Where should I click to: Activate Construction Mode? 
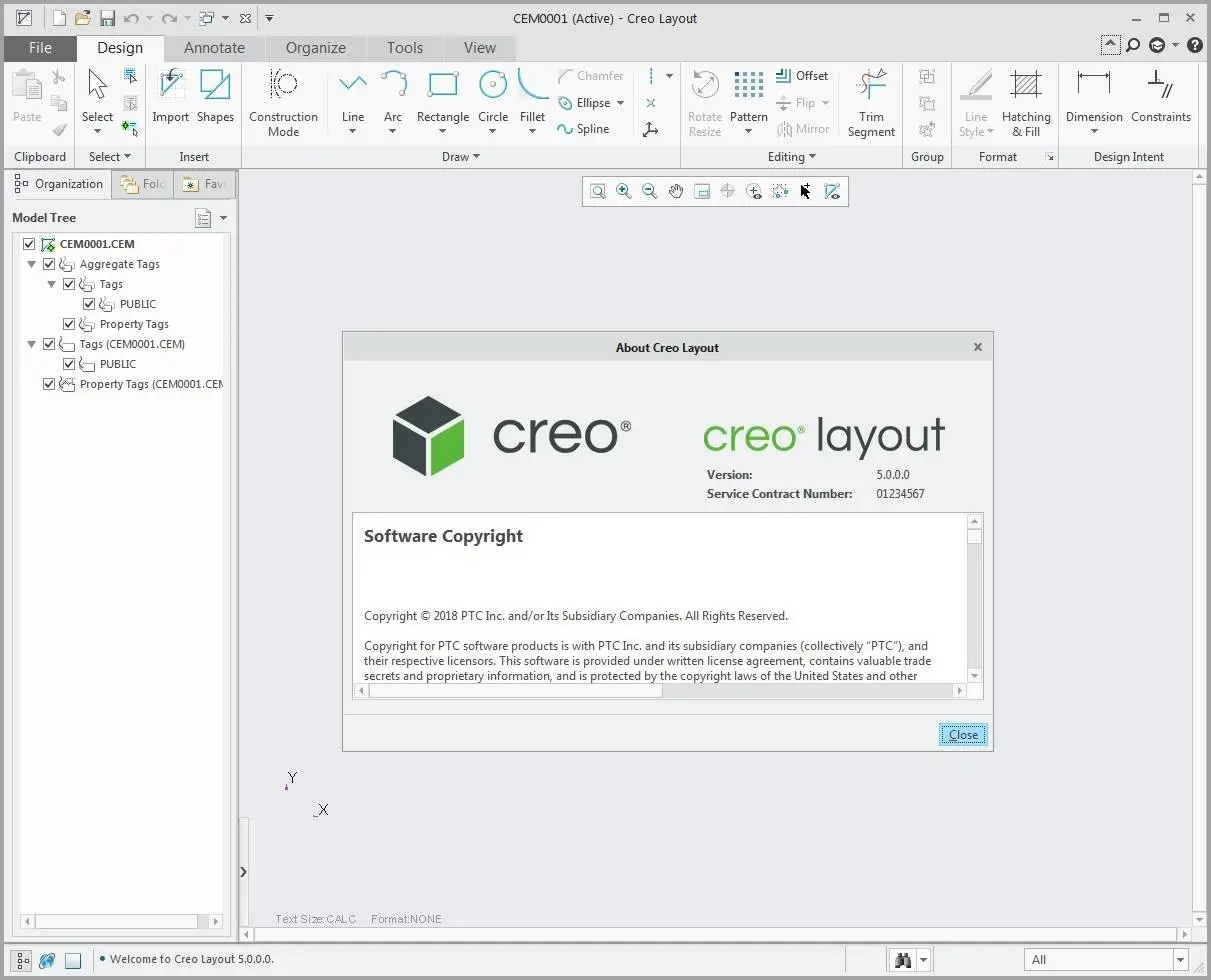pyautogui.click(x=283, y=103)
